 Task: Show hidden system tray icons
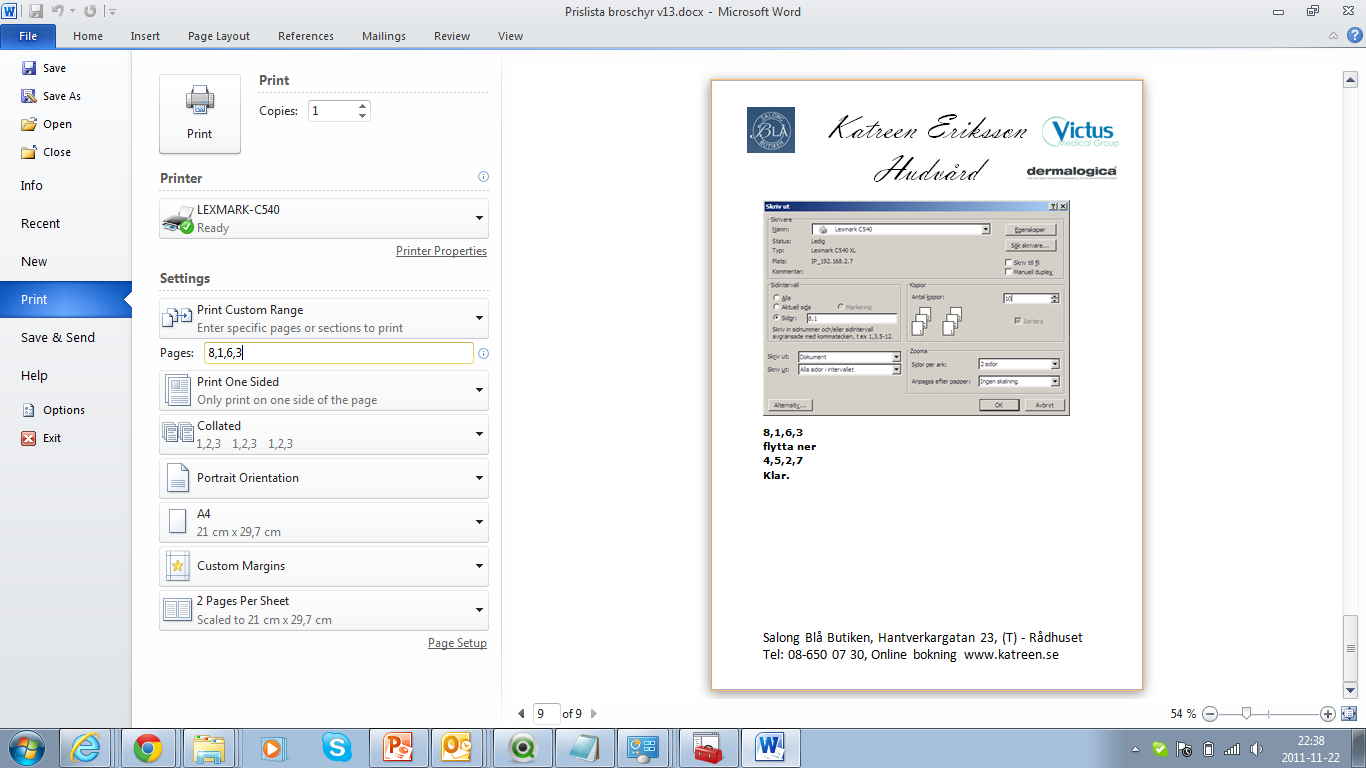(x=1135, y=749)
